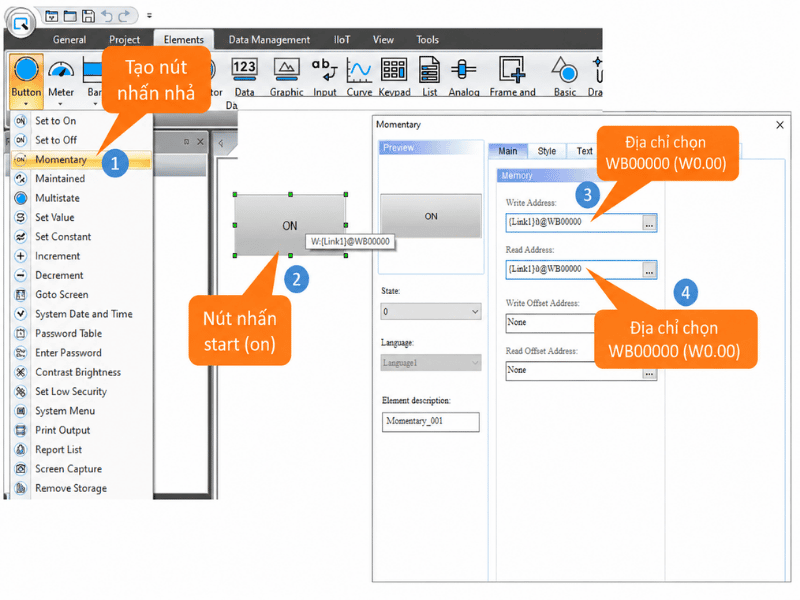Choose the Graphic element icon

[286, 78]
